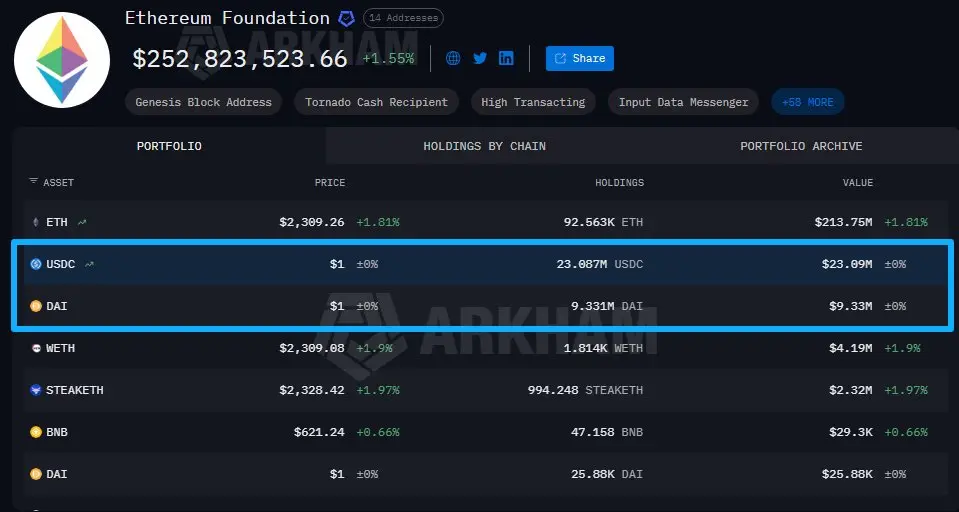Click the $25.88K DAI value
959x512 pixels.
click(x=847, y=474)
